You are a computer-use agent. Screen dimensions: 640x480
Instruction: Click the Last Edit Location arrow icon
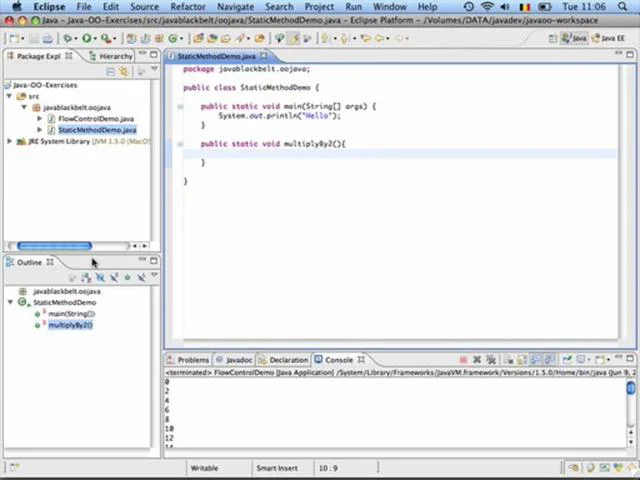pyautogui.click(x=365, y=38)
